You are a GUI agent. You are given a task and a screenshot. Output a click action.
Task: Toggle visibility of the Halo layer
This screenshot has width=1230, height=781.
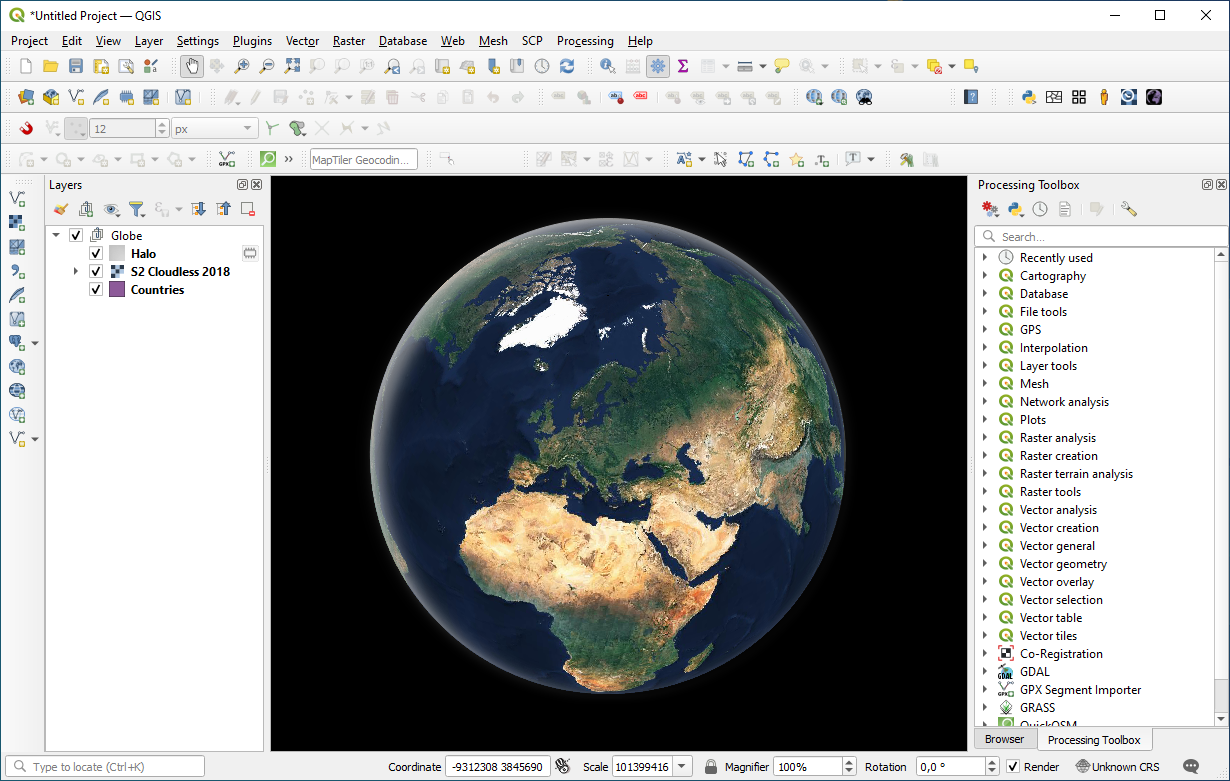[x=96, y=253]
